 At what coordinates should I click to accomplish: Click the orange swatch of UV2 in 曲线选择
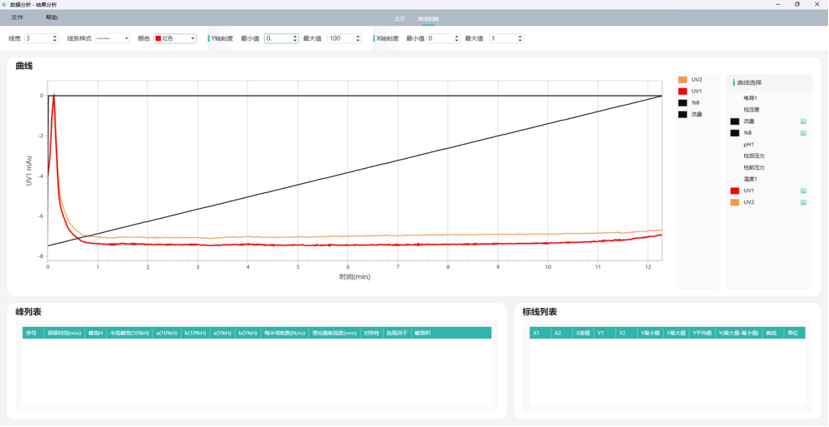point(734,202)
